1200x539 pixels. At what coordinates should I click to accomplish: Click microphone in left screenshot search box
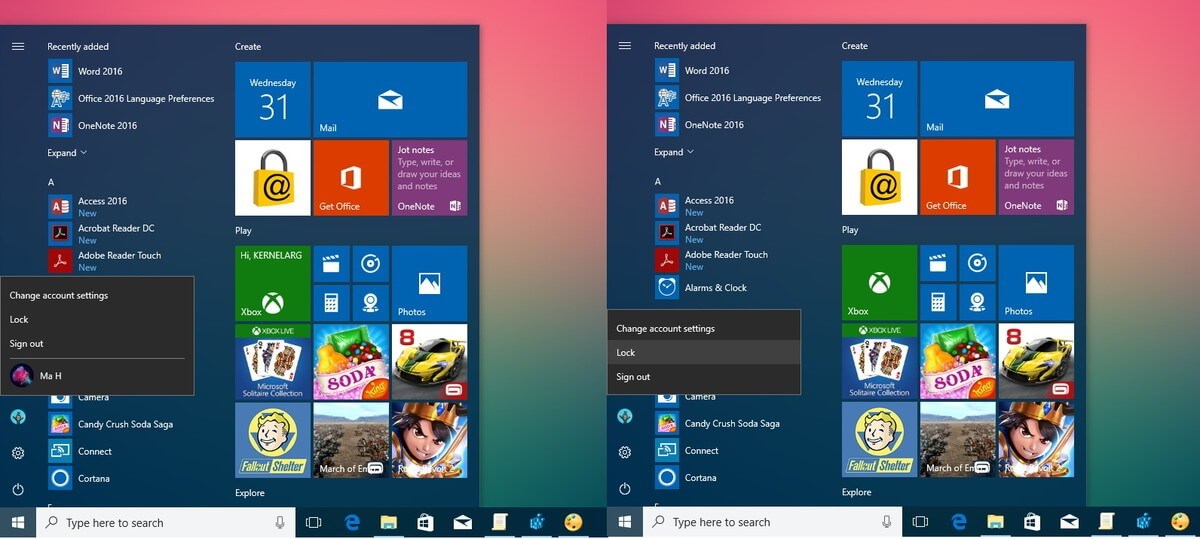point(280,522)
